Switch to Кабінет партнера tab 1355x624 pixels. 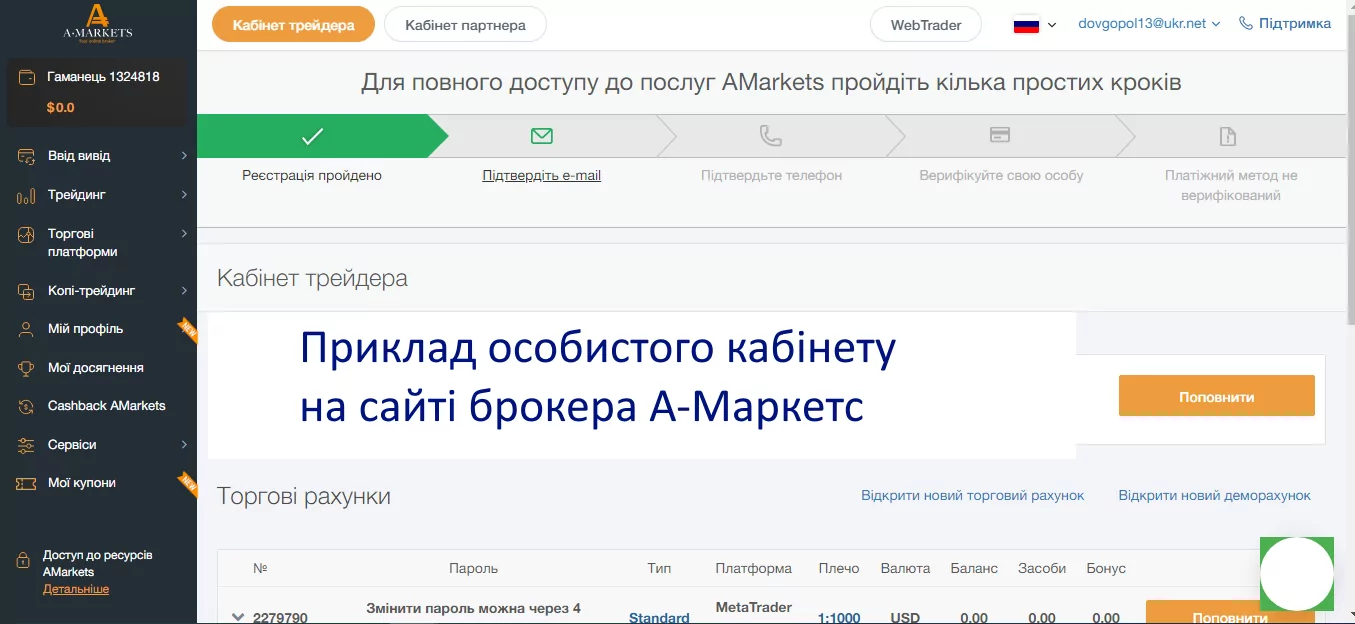coord(464,25)
